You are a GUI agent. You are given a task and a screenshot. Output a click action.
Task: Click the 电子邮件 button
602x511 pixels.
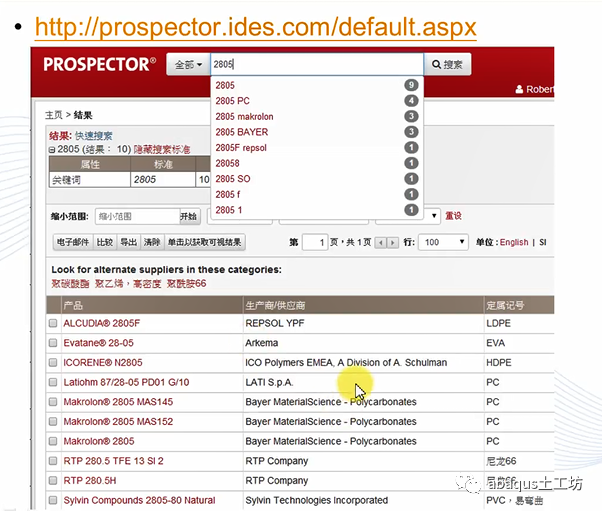pos(73,242)
